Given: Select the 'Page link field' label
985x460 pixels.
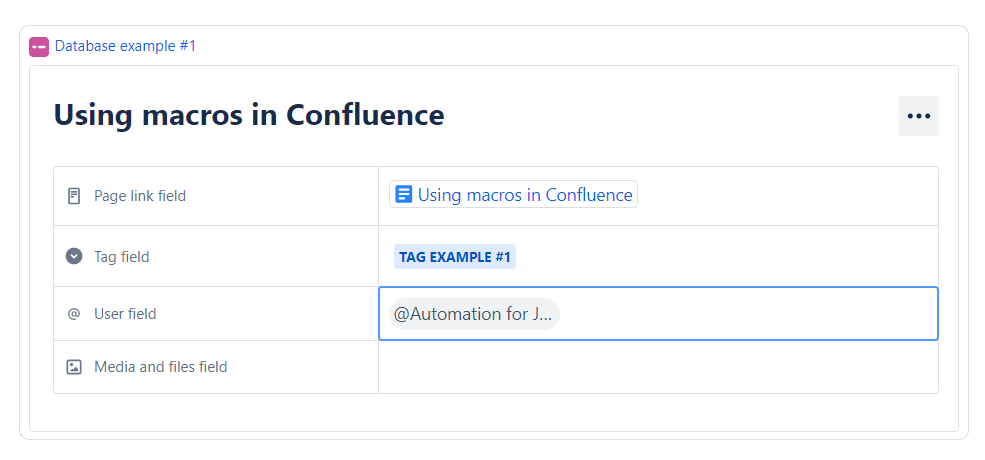Looking at the screenshot, I should 139,196.
